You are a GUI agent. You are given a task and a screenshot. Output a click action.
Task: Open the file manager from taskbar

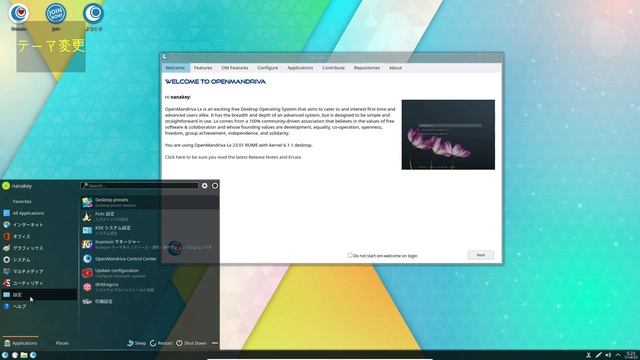[24, 355]
